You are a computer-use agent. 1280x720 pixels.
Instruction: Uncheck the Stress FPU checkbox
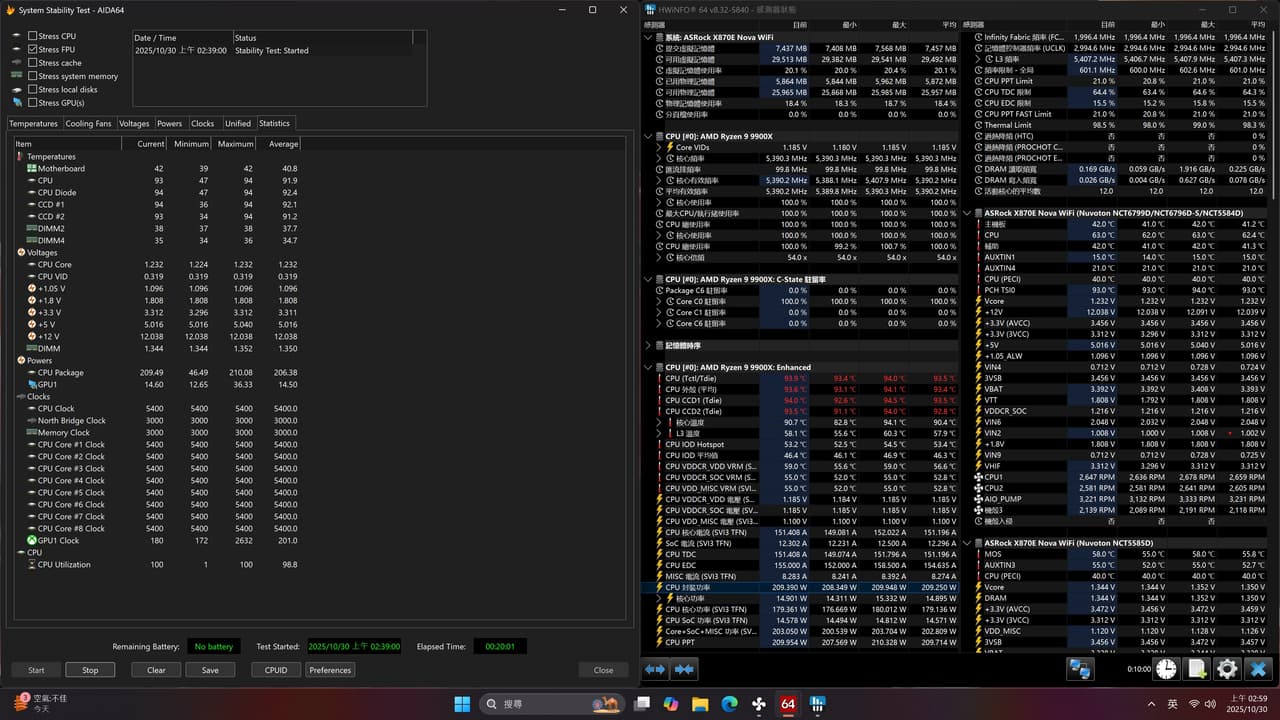coord(33,49)
